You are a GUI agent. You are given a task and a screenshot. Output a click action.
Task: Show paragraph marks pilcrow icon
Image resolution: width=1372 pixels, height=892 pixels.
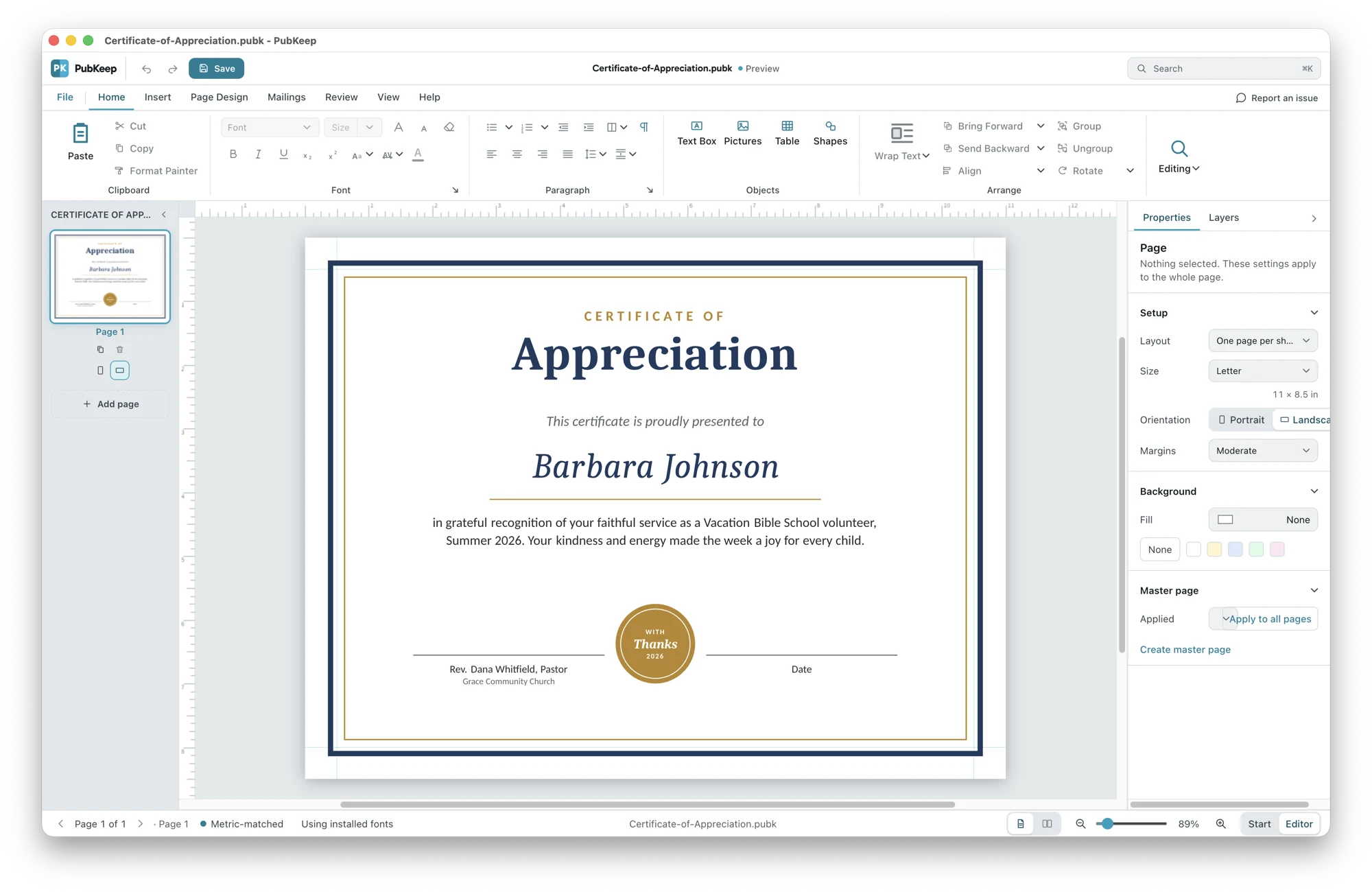pos(644,127)
